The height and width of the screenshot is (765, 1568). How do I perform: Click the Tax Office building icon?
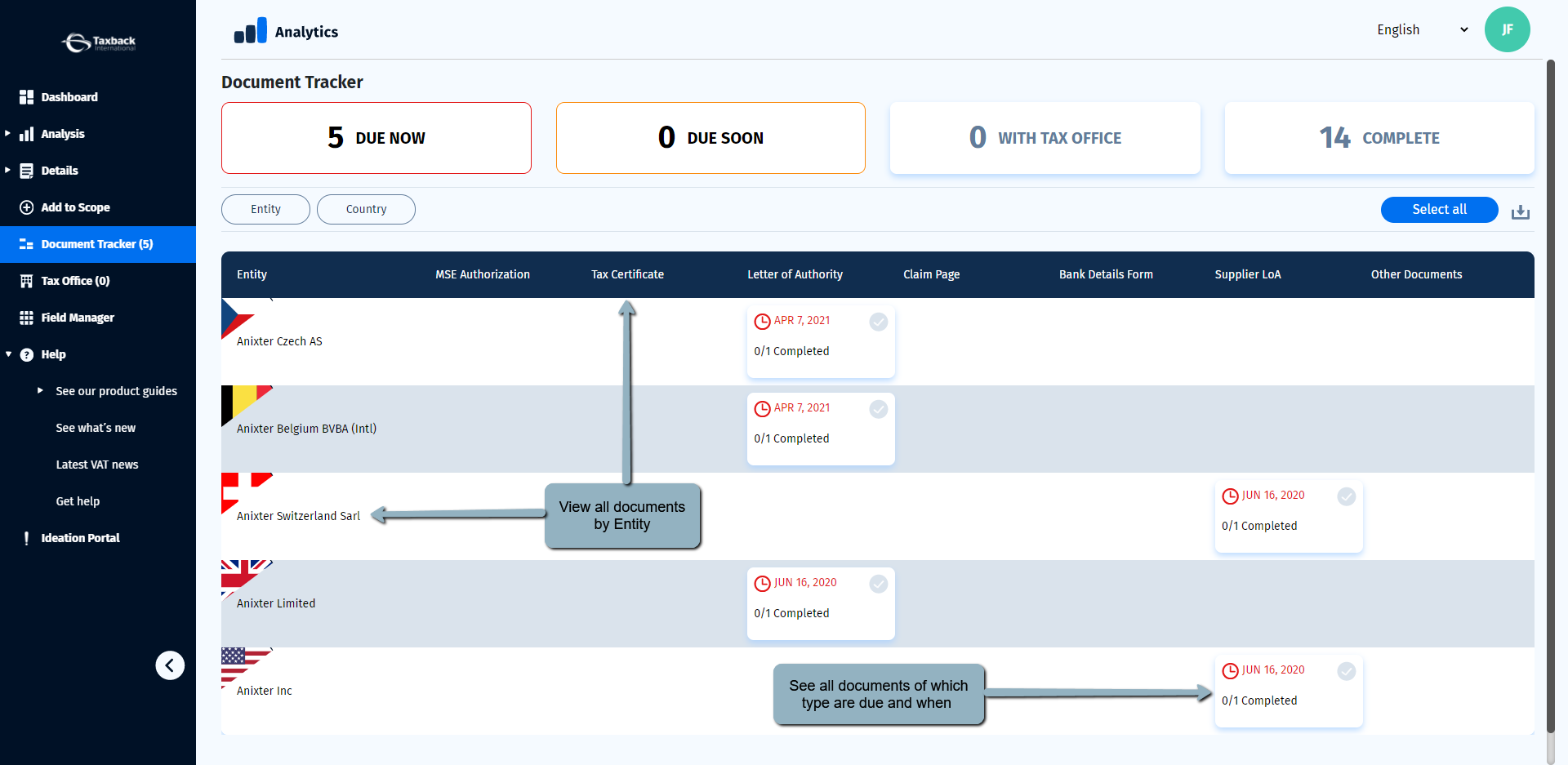tap(26, 281)
